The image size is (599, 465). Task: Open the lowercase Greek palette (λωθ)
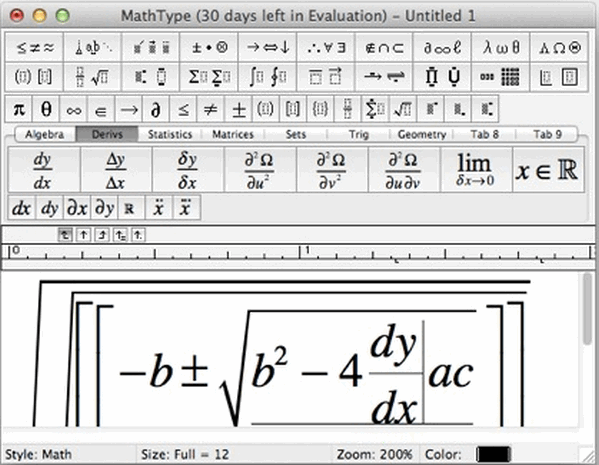500,47
